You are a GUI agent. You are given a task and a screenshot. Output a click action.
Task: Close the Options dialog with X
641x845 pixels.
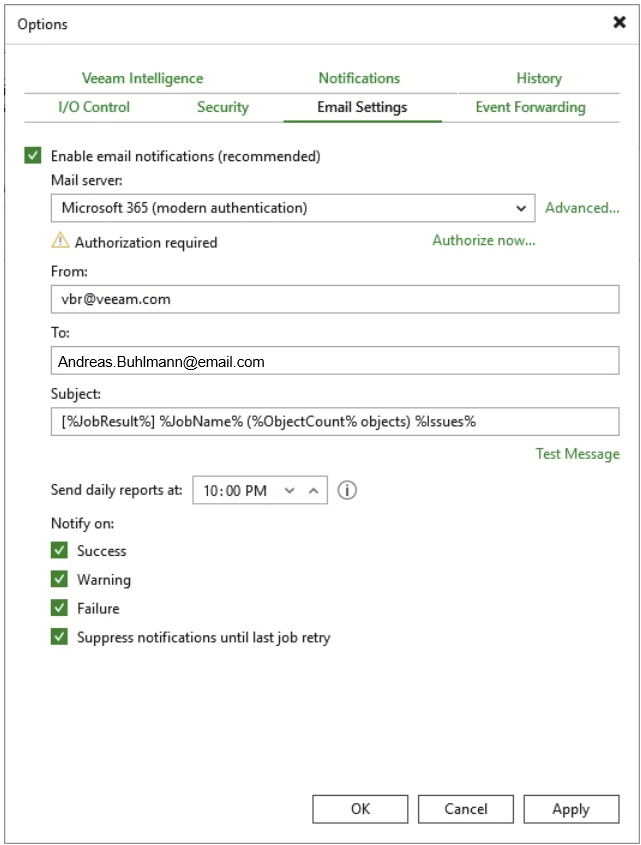[619, 22]
